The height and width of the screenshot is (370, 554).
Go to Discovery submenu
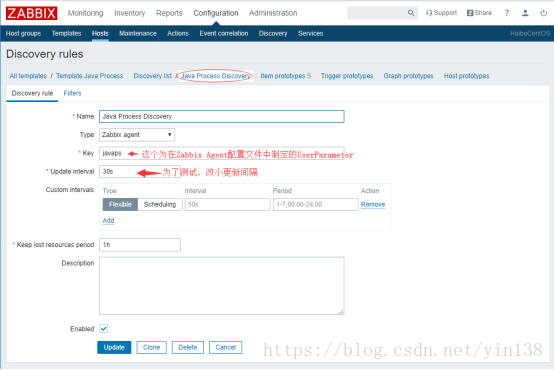[x=273, y=33]
